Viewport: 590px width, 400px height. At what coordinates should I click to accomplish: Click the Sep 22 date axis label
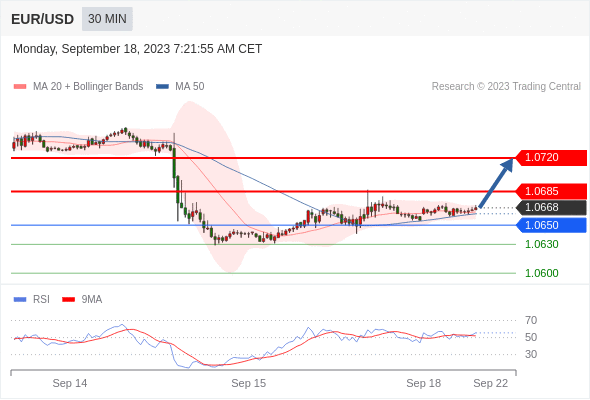point(490,383)
